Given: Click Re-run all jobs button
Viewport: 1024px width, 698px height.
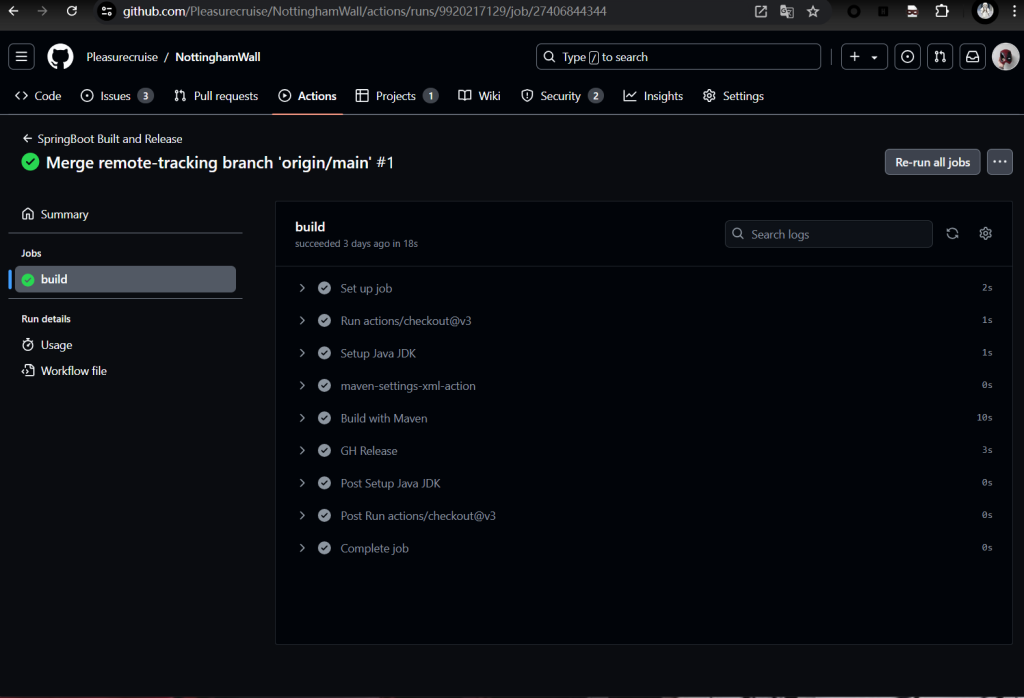Looking at the screenshot, I should [933, 162].
